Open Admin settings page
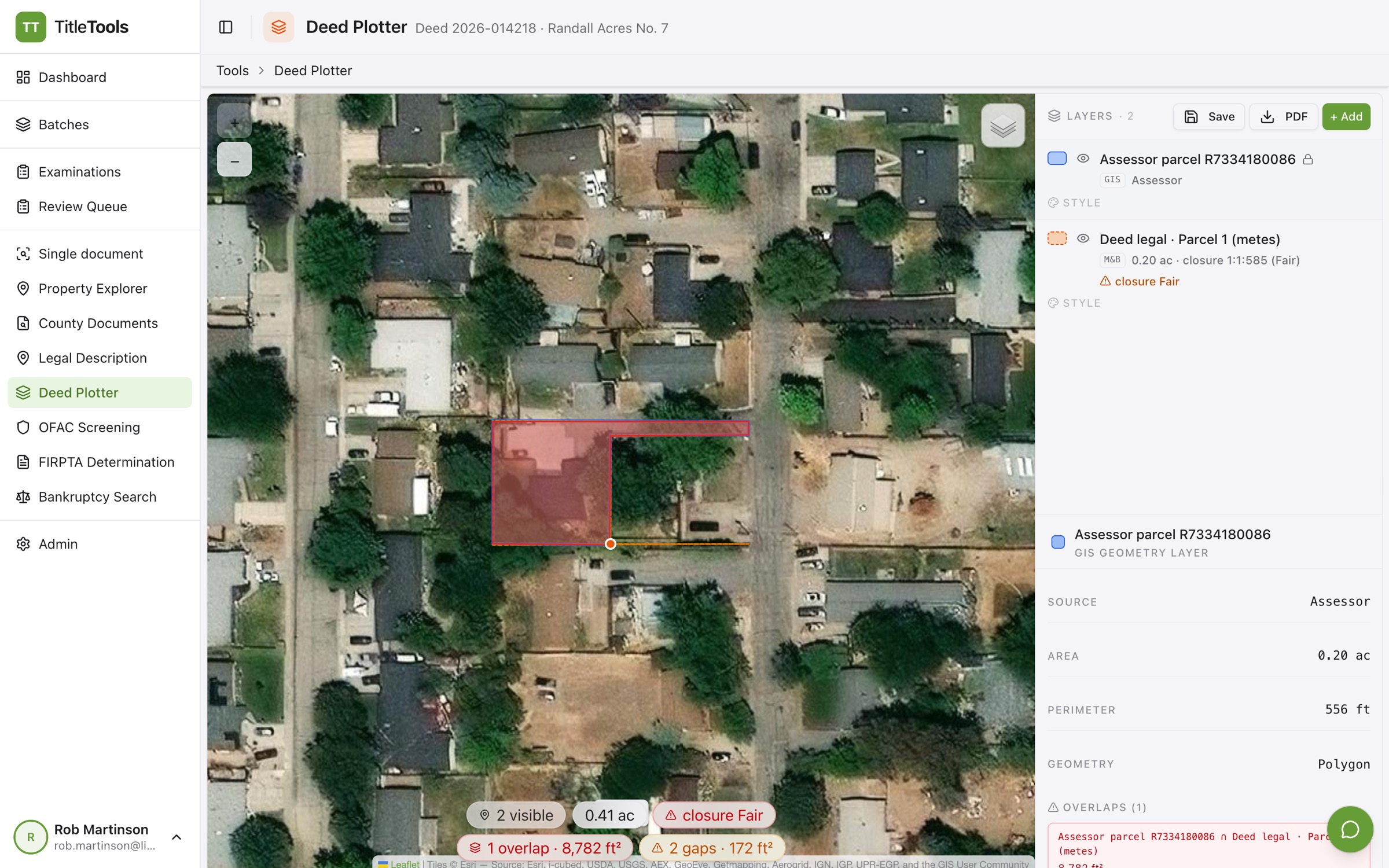Viewport: 1389px width, 868px height. (x=100, y=544)
